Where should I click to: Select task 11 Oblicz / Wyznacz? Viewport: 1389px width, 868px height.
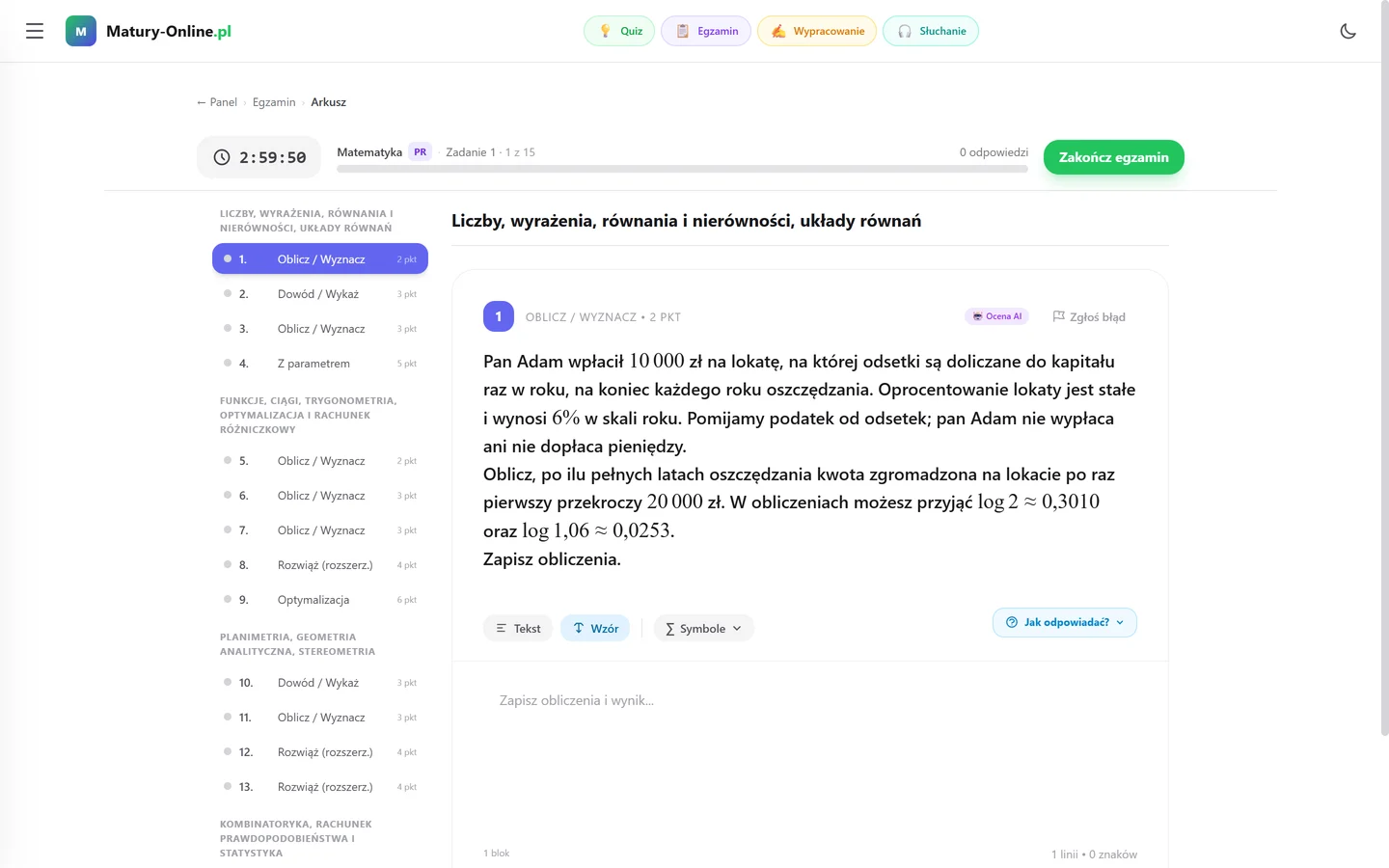(x=320, y=718)
